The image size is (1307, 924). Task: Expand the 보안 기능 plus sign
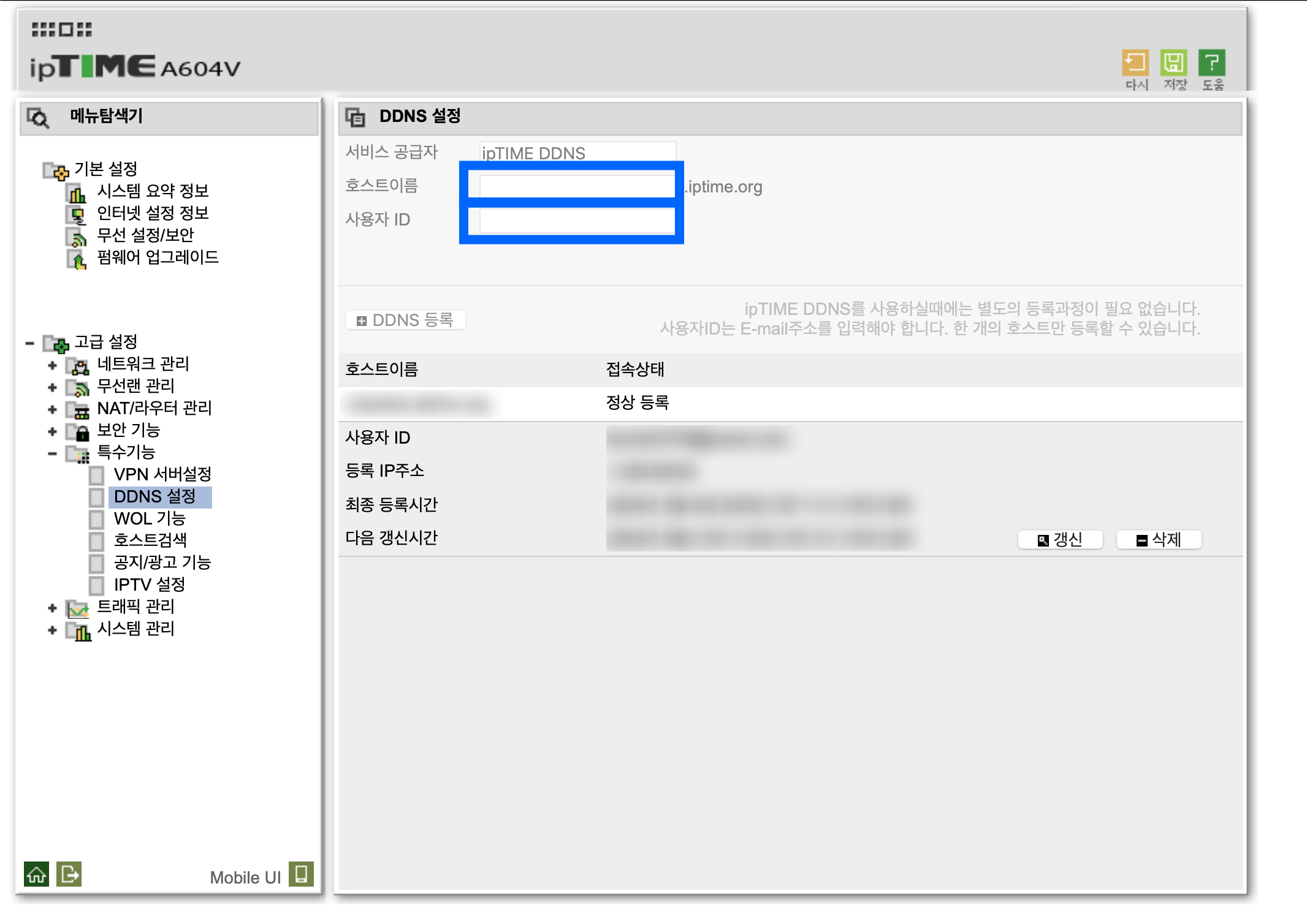click(52, 431)
